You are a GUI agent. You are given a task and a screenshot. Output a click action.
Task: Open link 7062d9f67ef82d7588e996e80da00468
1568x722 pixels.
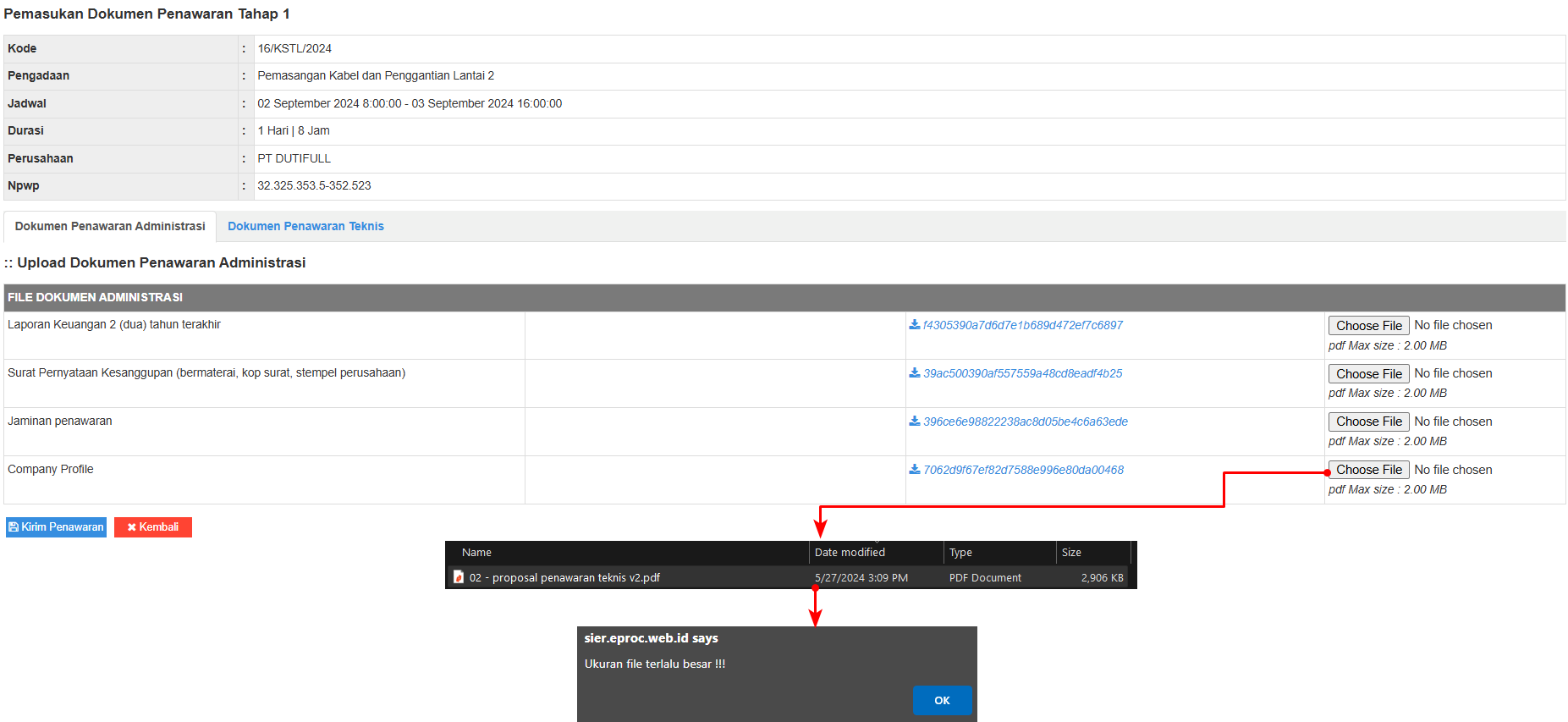tap(1023, 470)
